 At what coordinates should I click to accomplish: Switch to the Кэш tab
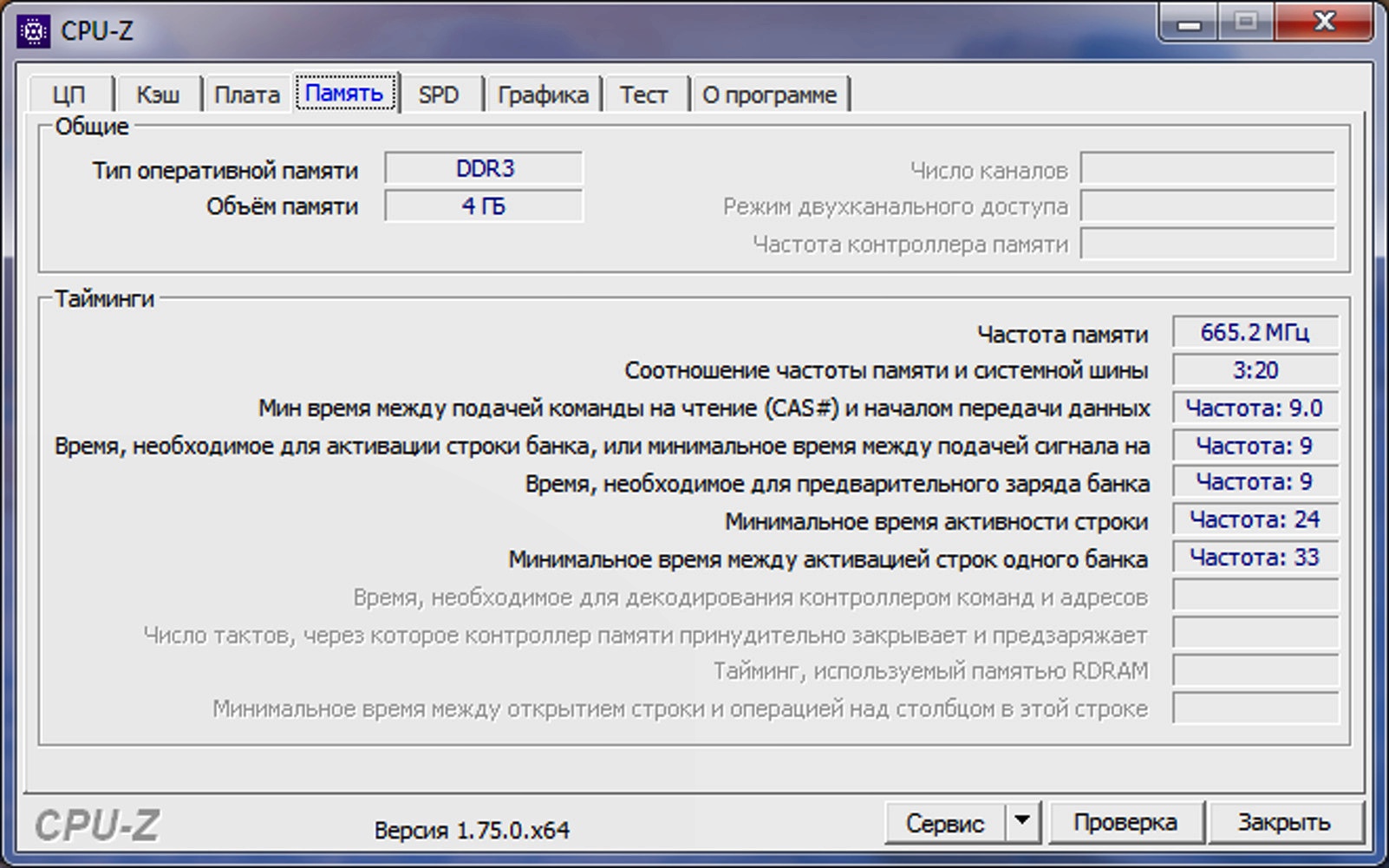(158, 95)
